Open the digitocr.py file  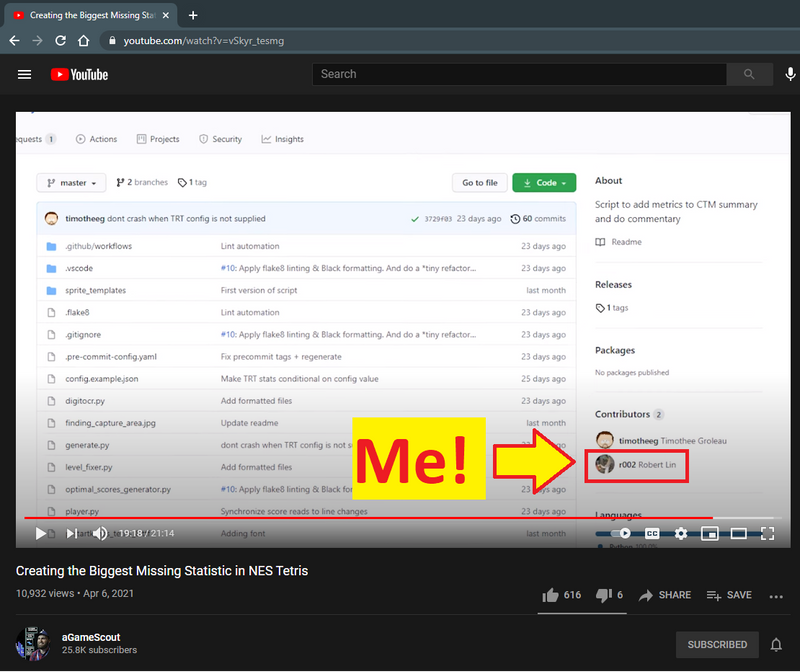tap(85, 401)
